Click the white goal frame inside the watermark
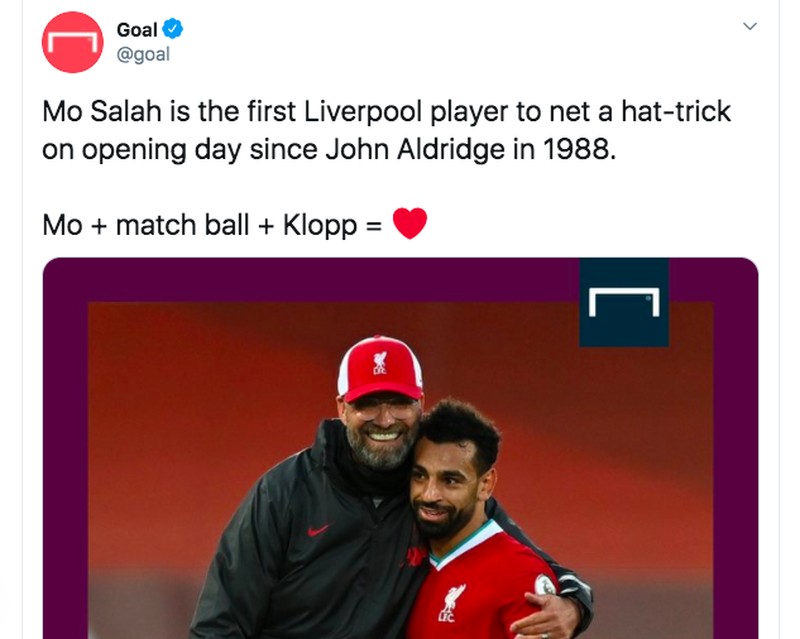800x639 pixels. pos(622,300)
